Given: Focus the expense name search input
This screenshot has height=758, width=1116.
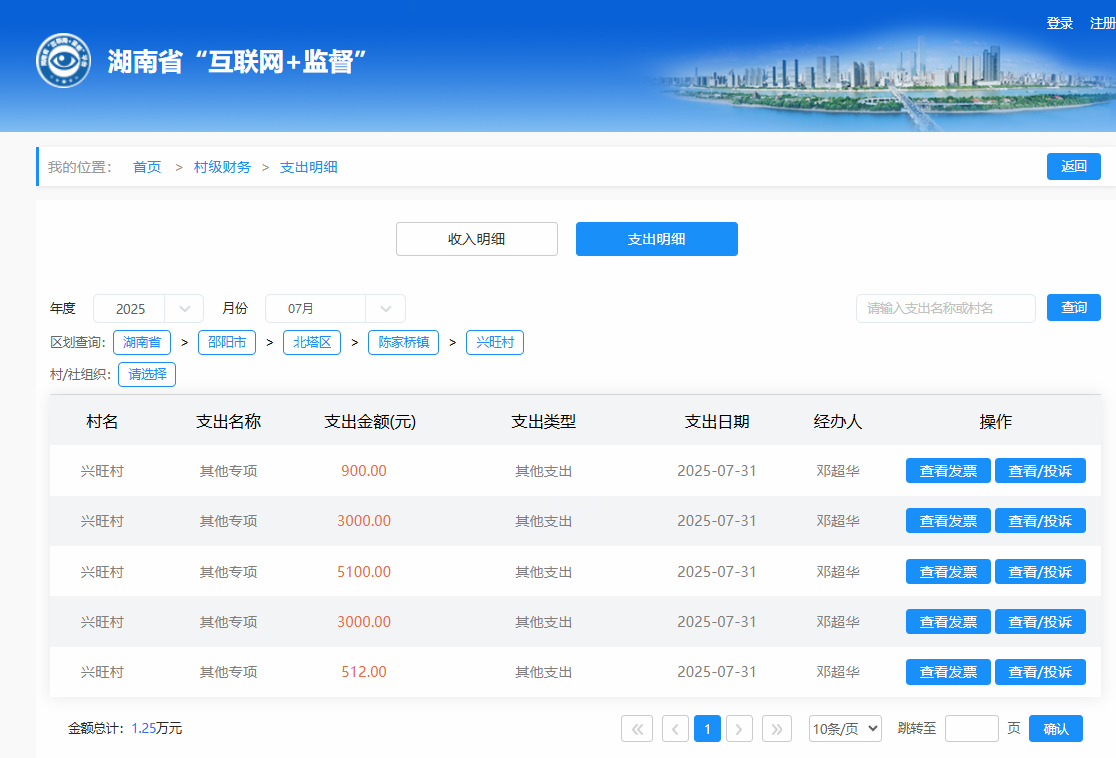Looking at the screenshot, I should [945, 309].
